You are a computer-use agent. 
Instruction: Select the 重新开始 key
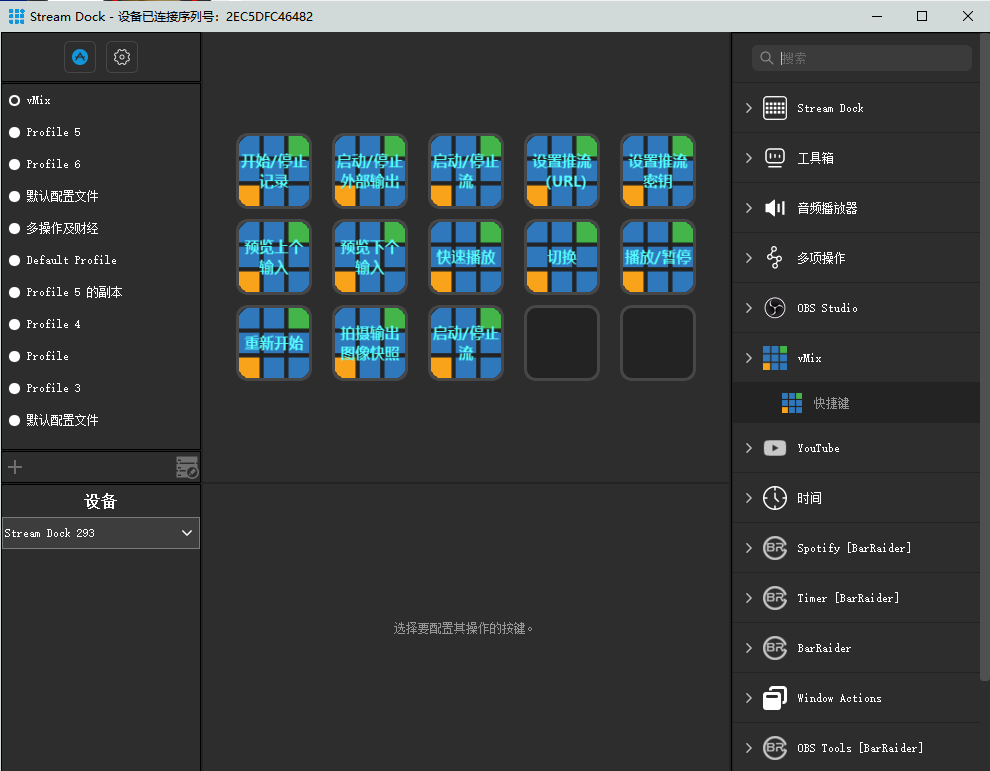[274, 343]
